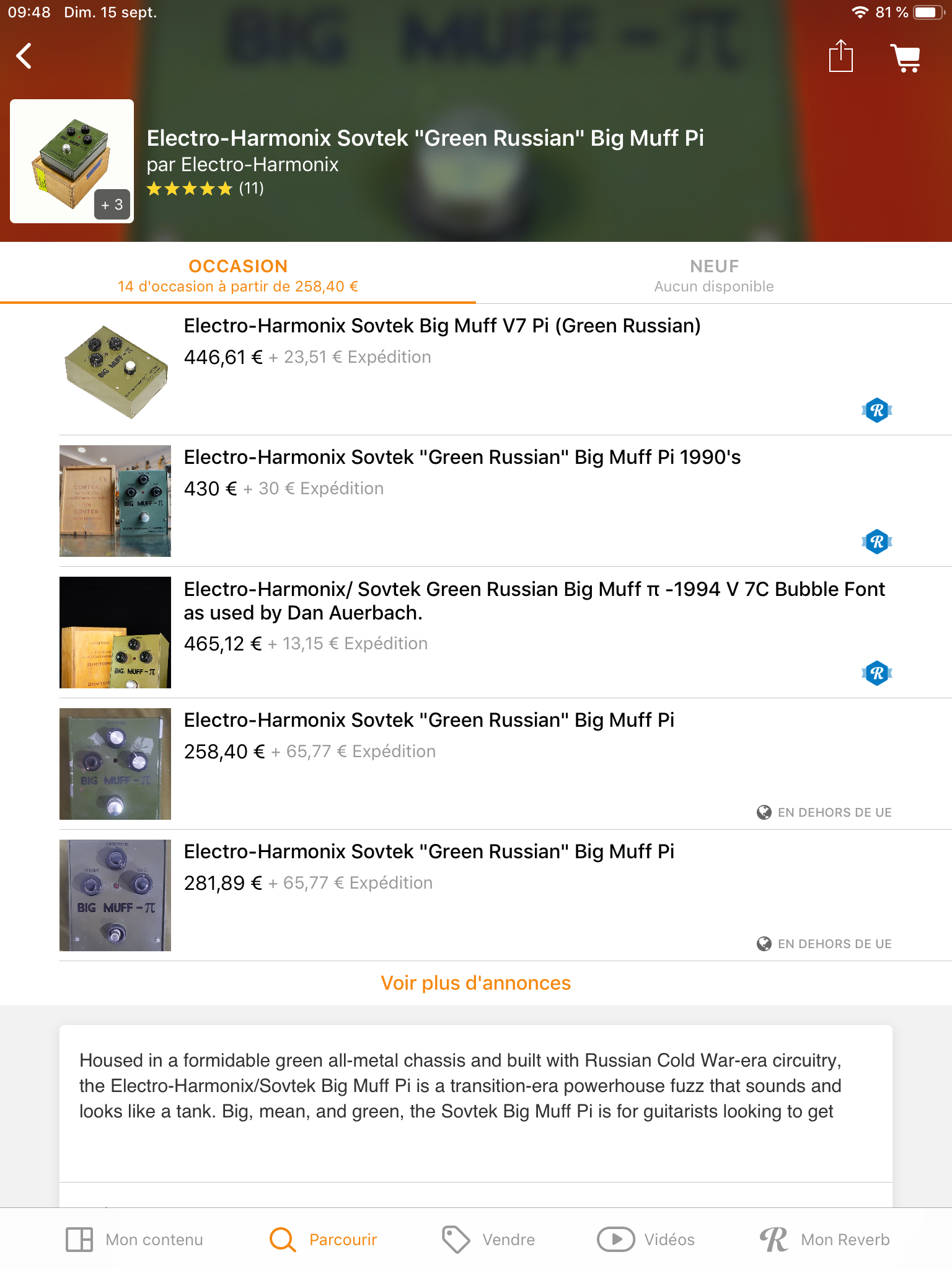
Task: Tap the five-star rating (11)
Action: [x=205, y=189]
